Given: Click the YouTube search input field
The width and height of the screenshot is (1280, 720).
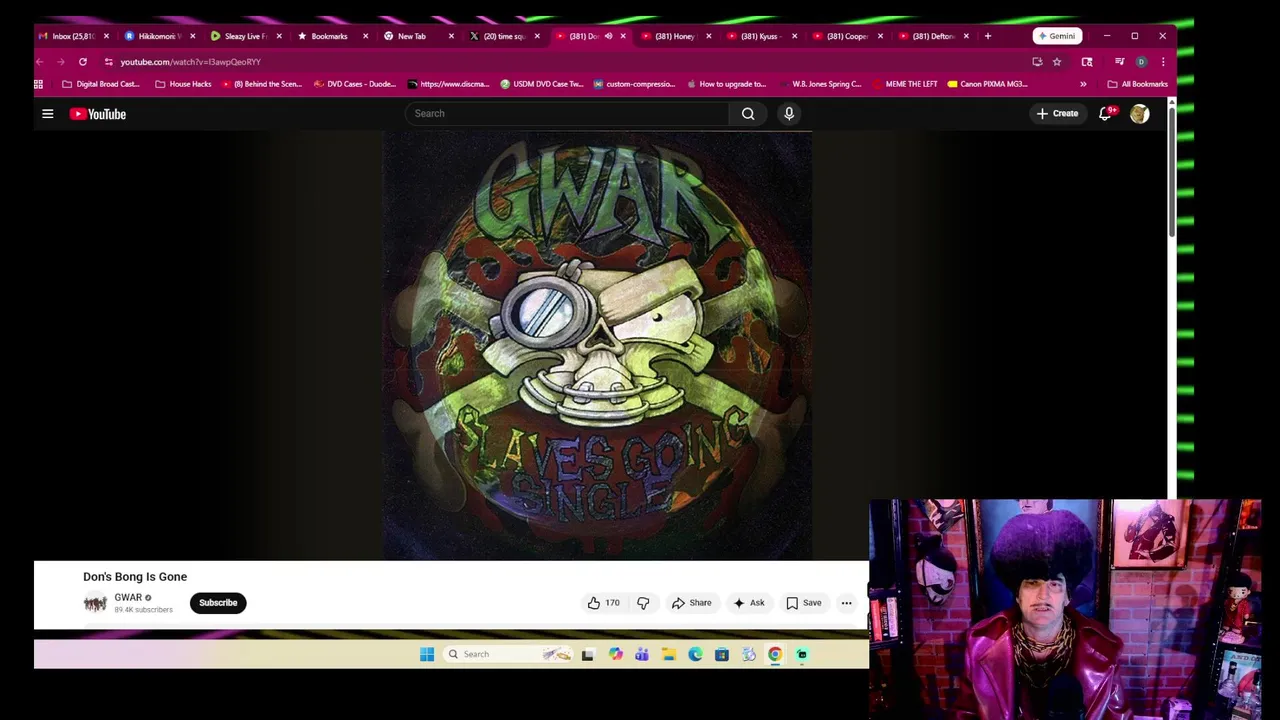Looking at the screenshot, I should click(567, 114).
